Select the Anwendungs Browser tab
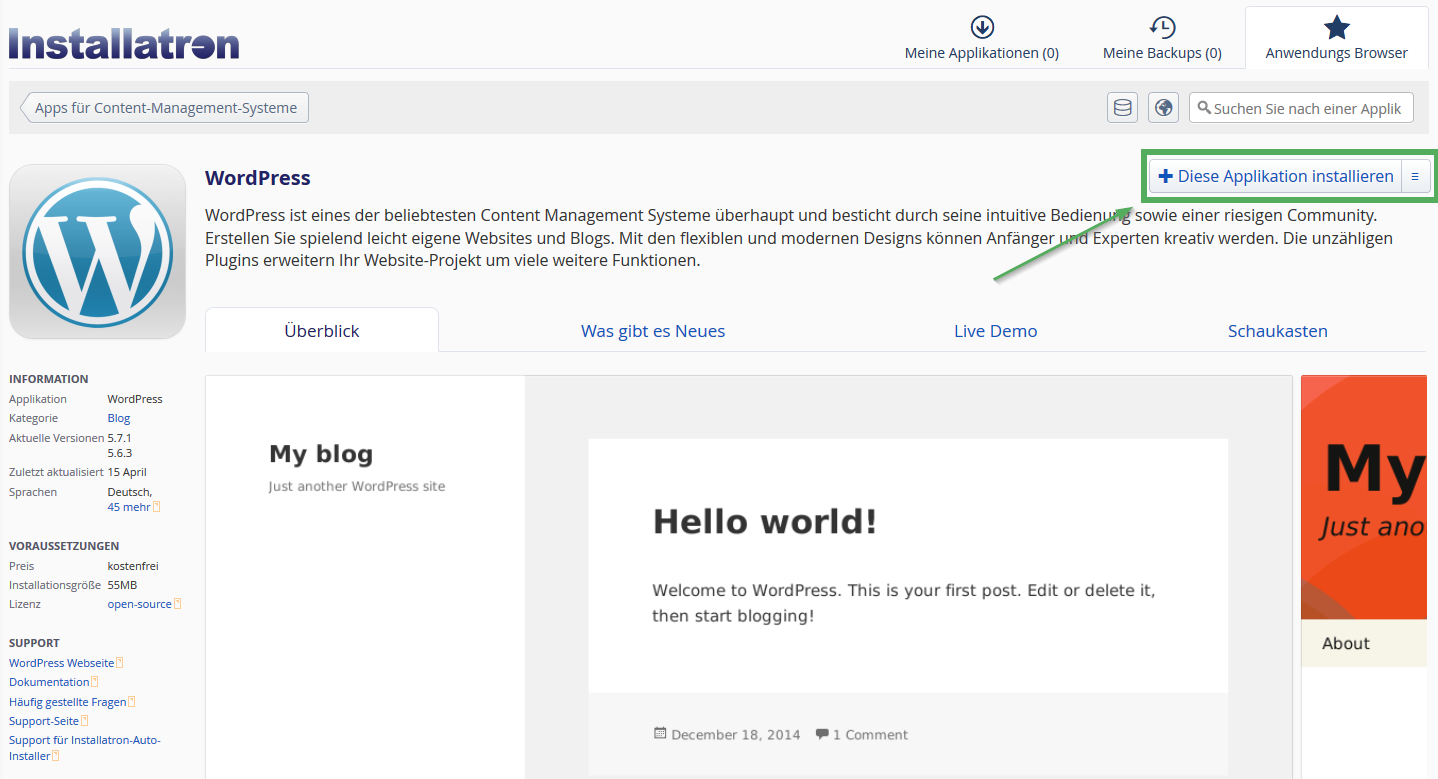This screenshot has height=779, width=1438. [1336, 38]
